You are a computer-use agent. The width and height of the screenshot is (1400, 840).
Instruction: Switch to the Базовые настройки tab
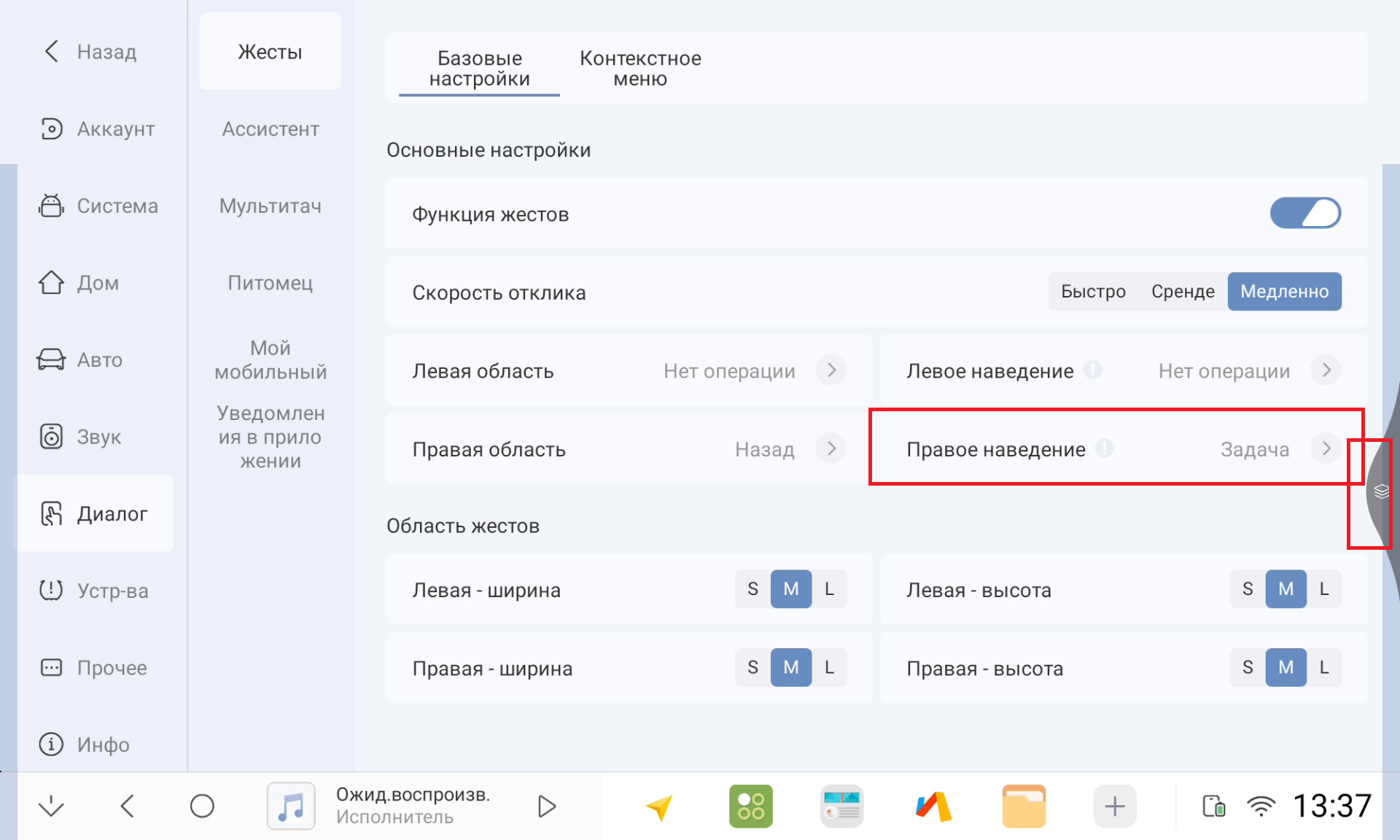(x=479, y=68)
